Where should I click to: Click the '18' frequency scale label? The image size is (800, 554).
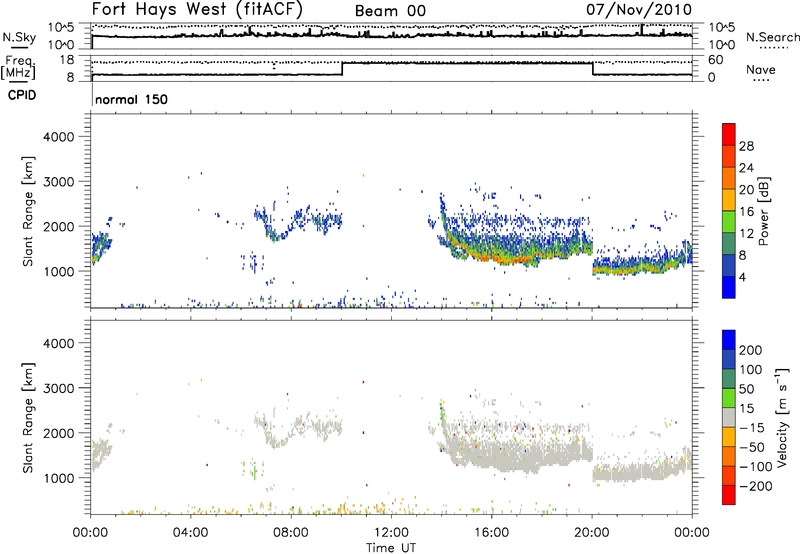(x=66, y=60)
